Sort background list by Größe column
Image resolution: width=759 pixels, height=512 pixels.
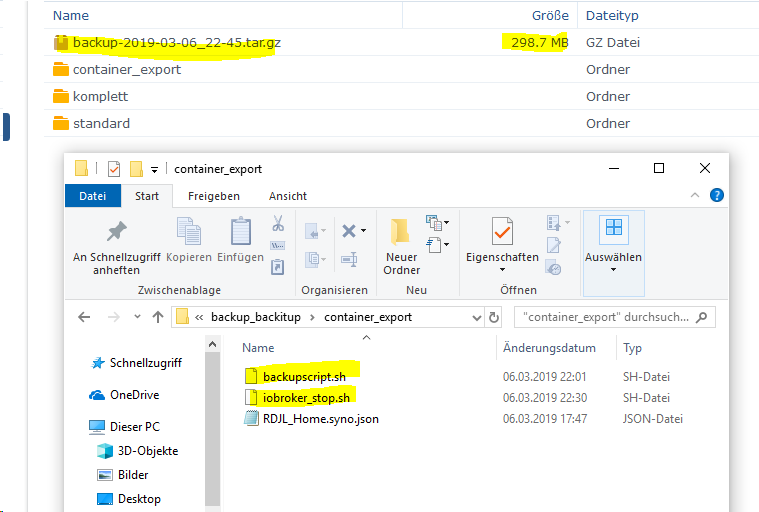pos(550,15)
